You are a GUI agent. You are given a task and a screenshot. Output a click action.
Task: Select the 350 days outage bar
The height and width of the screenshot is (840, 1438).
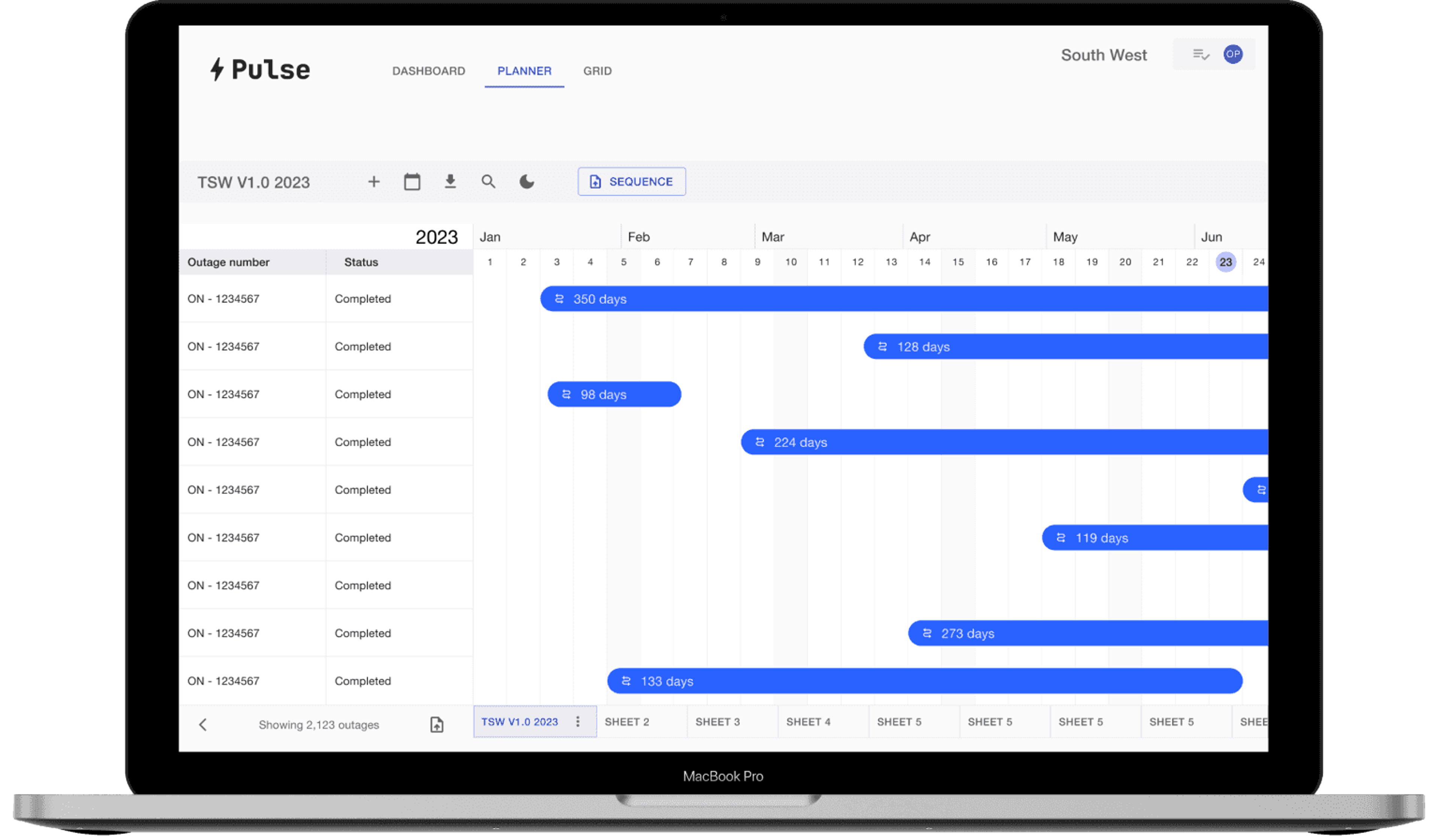click(904, 299)
